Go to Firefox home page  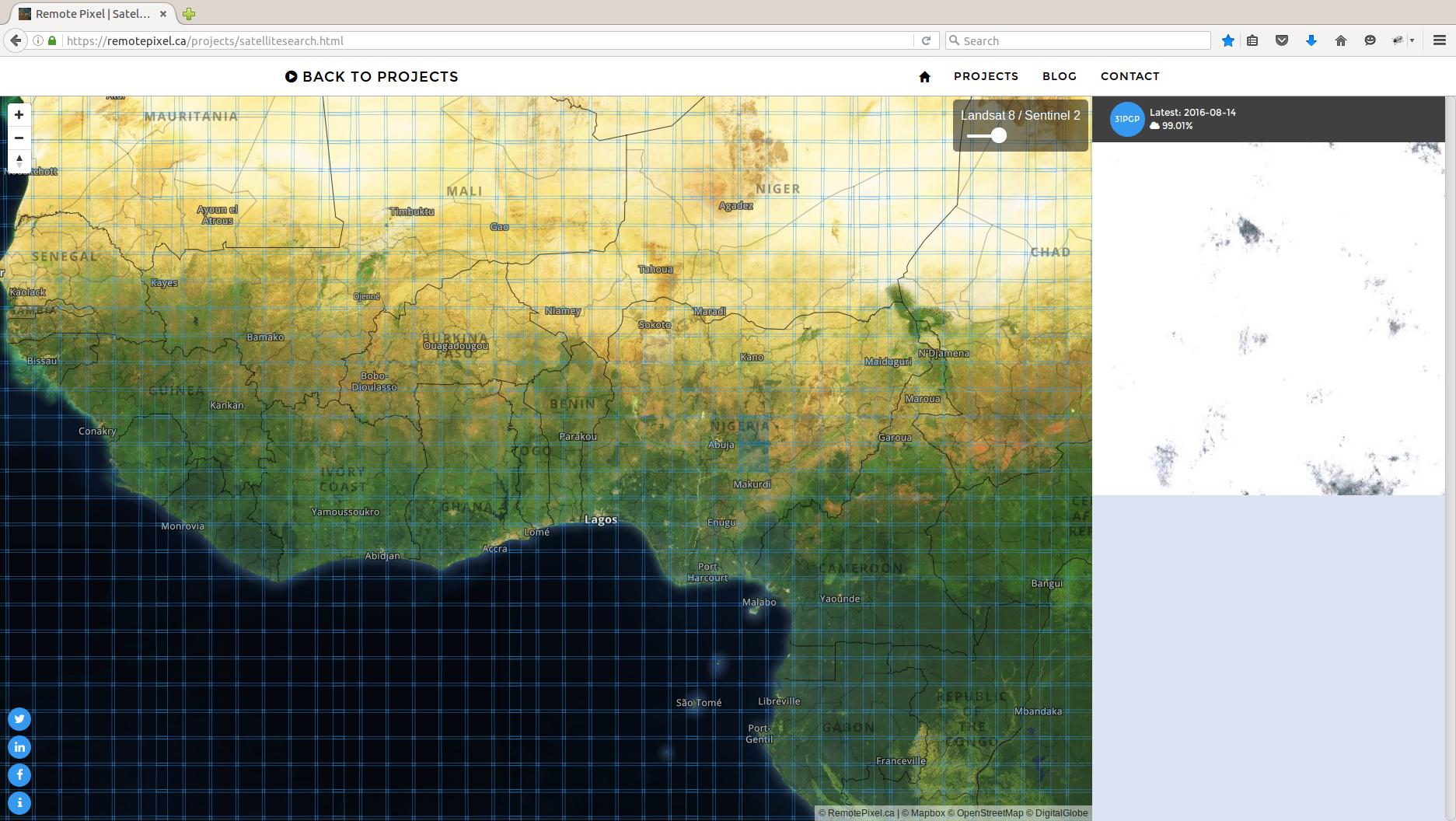(x=1341, y=40)
